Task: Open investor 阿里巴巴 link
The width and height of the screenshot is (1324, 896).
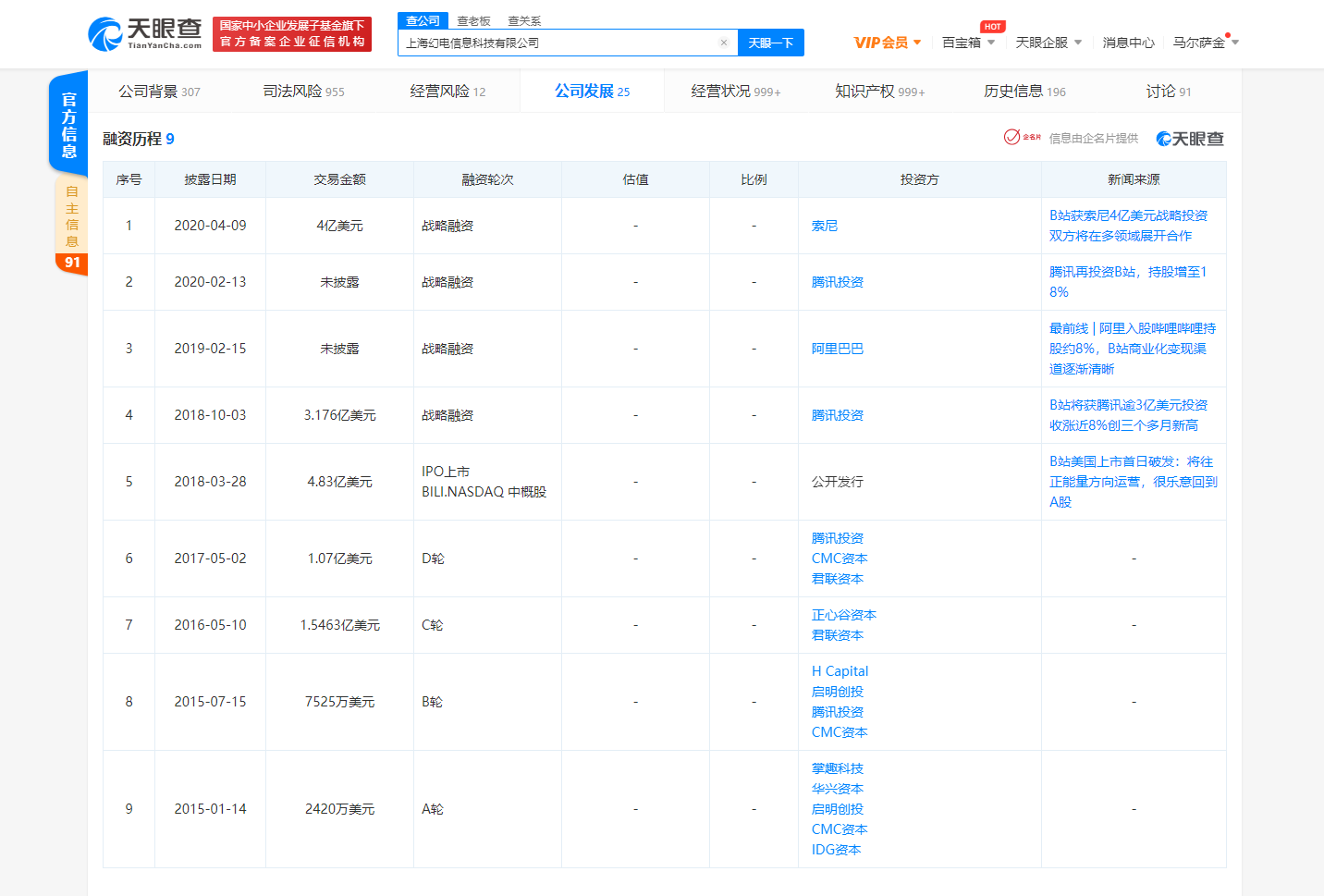Action: 838,349
